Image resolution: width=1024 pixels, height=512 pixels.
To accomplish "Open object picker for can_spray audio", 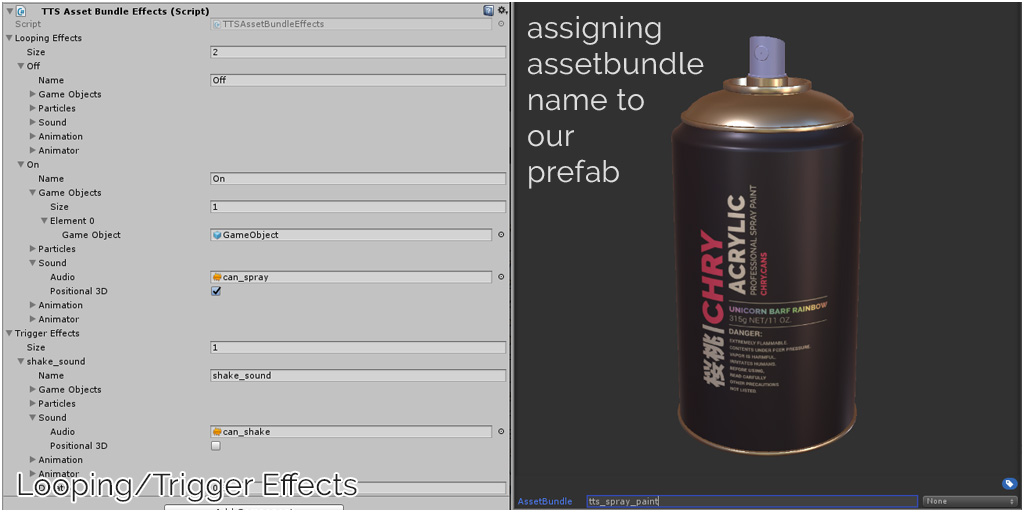I will tap(501, 277).
